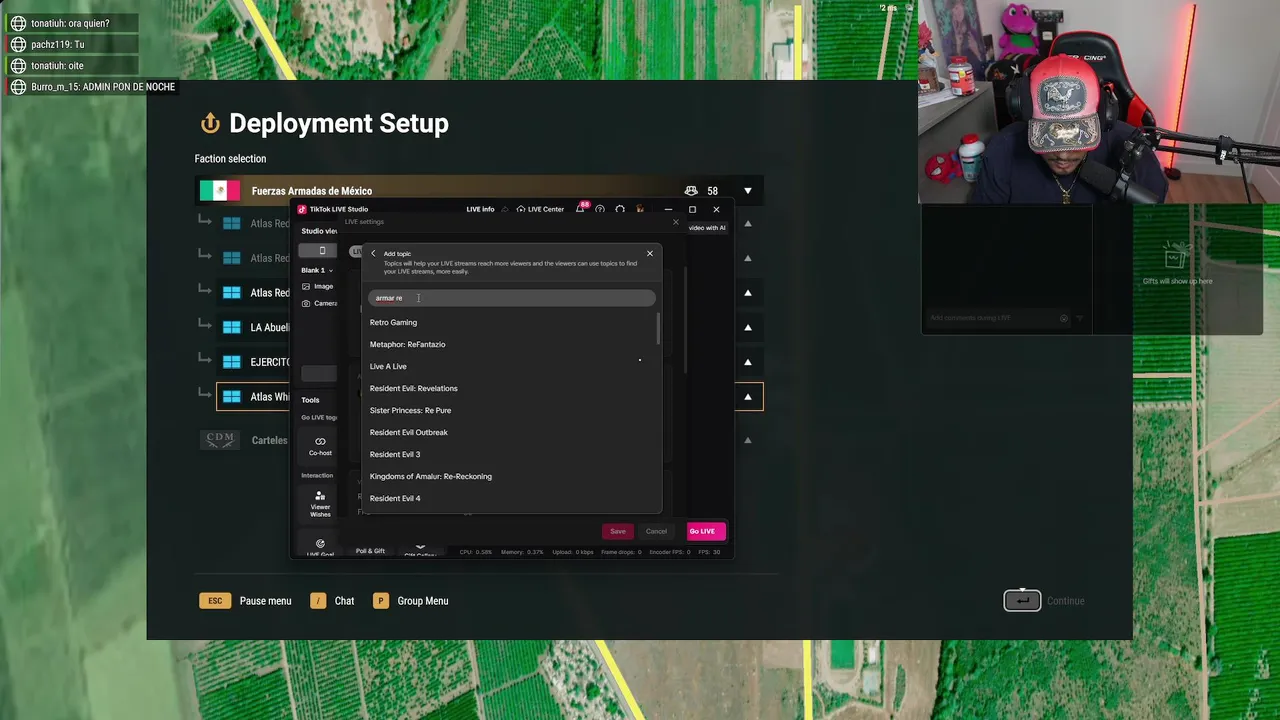Select the Image source icon

tap(306, 286)
